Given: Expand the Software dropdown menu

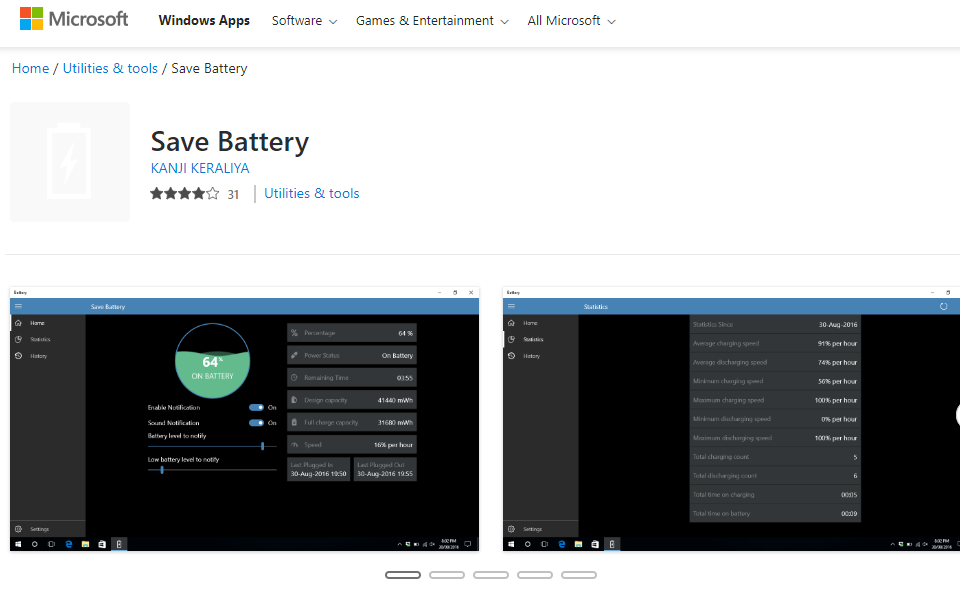Looking at the screenshot, I should [304, 20].
